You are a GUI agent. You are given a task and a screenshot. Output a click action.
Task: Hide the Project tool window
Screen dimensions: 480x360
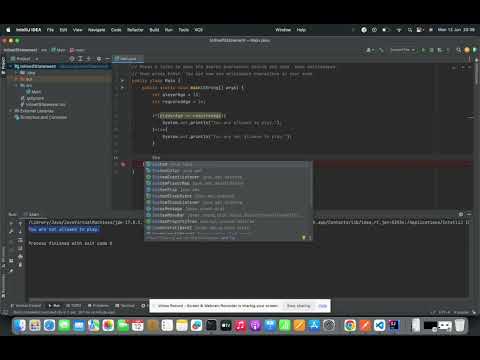point(107,59)
